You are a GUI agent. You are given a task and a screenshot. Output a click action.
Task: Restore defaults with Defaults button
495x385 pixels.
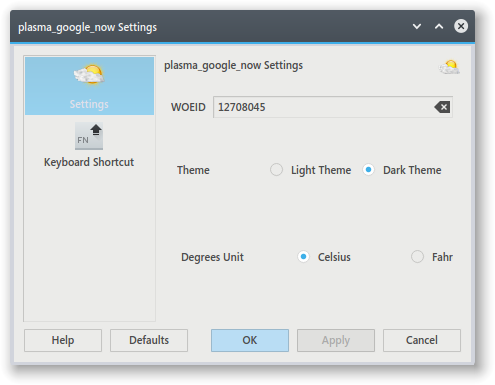click(x=149, y=340)
